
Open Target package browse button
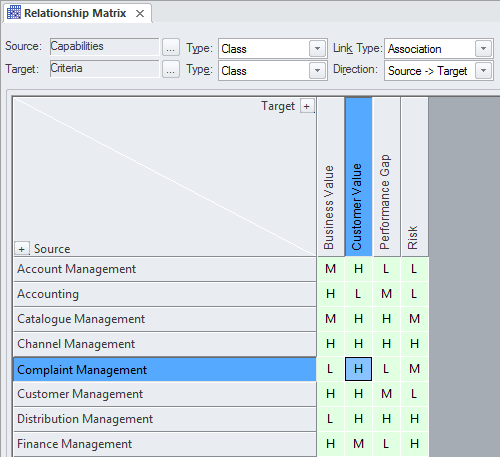pyautogui.click(x=171, y=69)
